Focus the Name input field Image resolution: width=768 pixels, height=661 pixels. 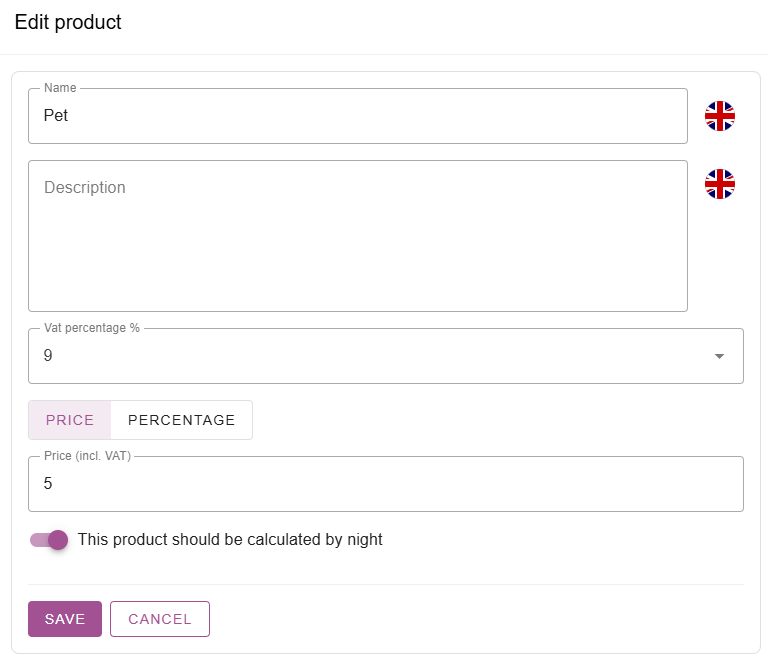[x=357, y=116]
